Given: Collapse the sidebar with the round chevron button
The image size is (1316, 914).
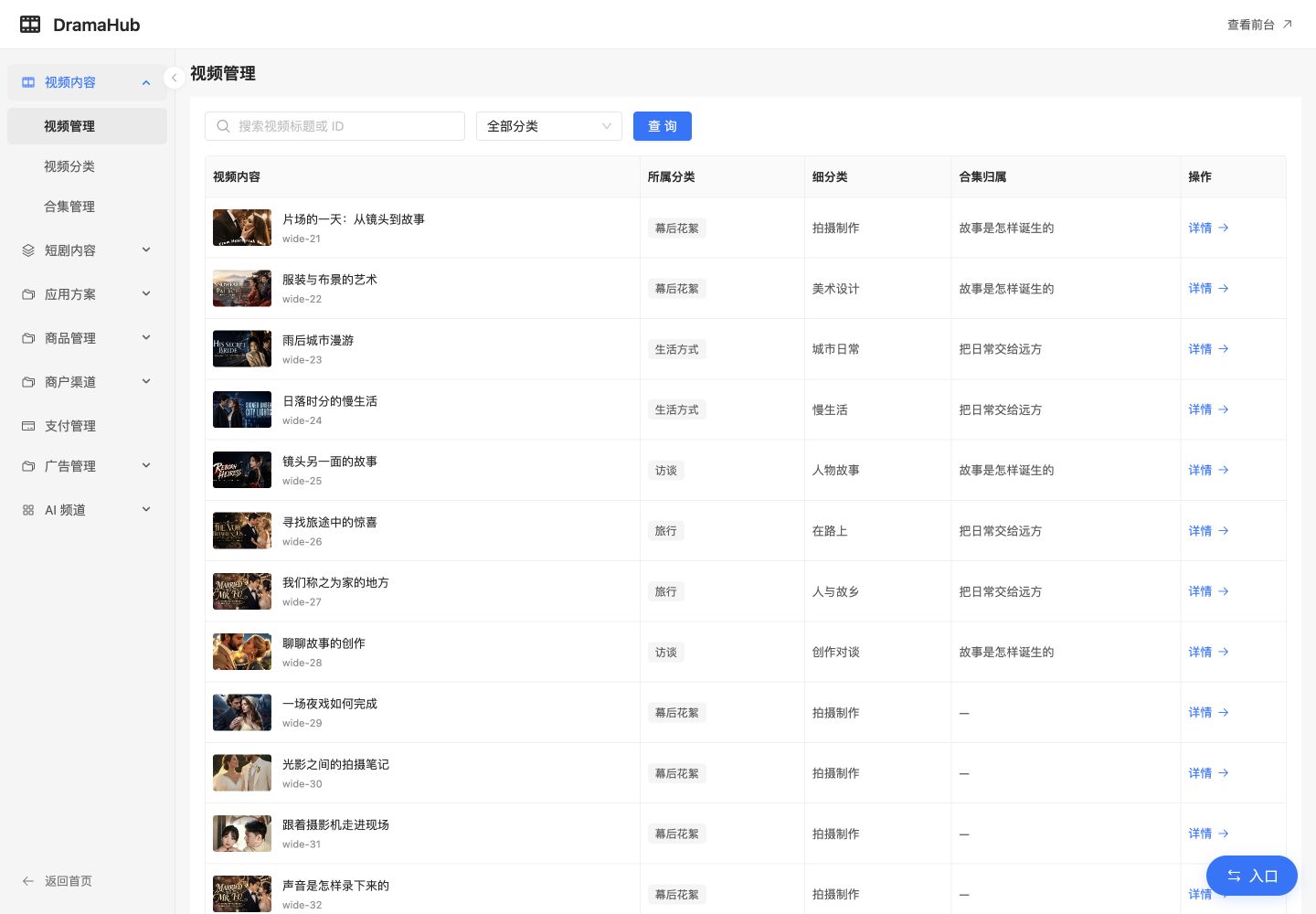Looking at the screenshot, I should click(174, 78).
